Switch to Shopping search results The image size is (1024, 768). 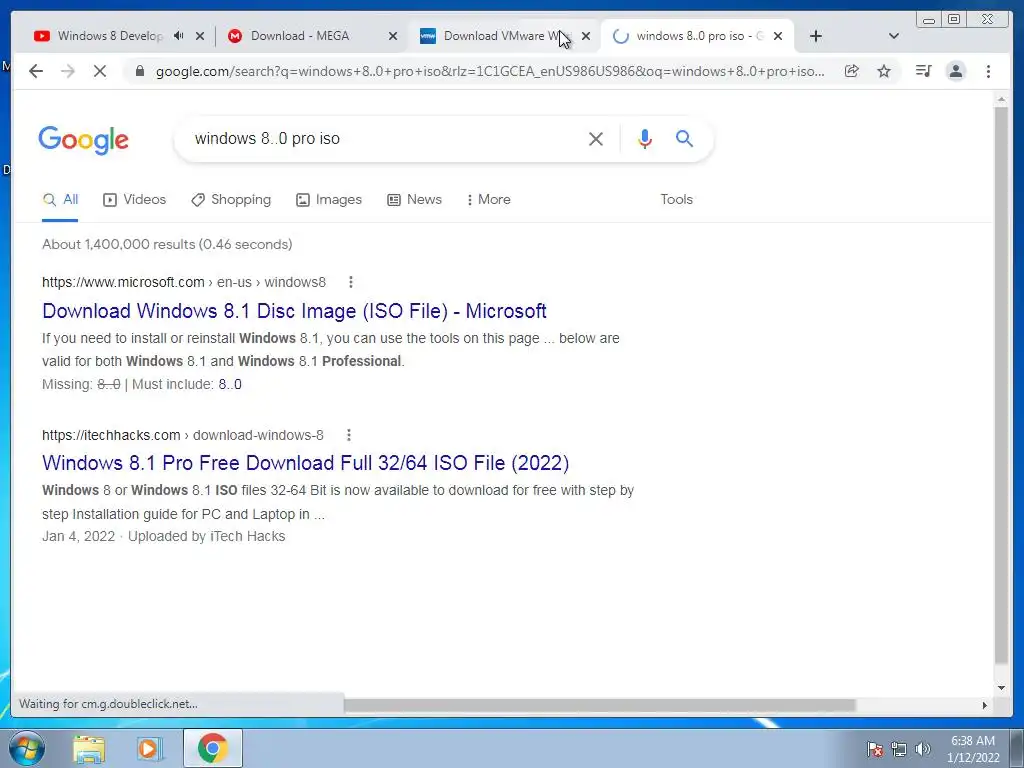pos(231,199)
